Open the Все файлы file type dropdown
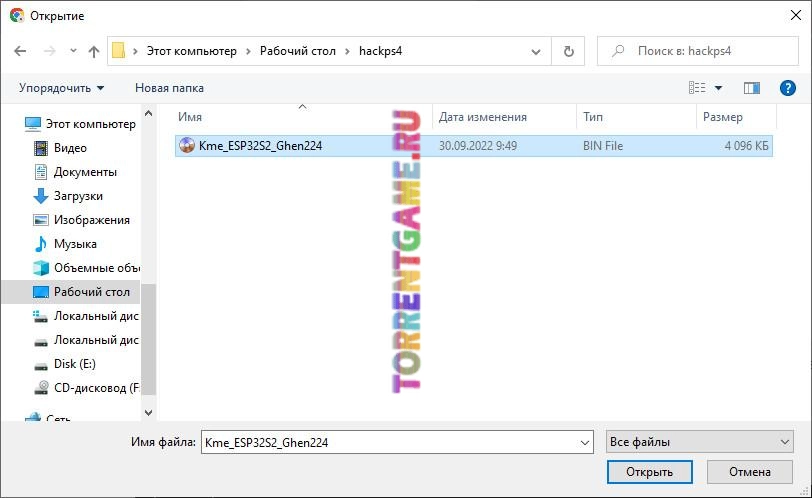 coord(699,441)
